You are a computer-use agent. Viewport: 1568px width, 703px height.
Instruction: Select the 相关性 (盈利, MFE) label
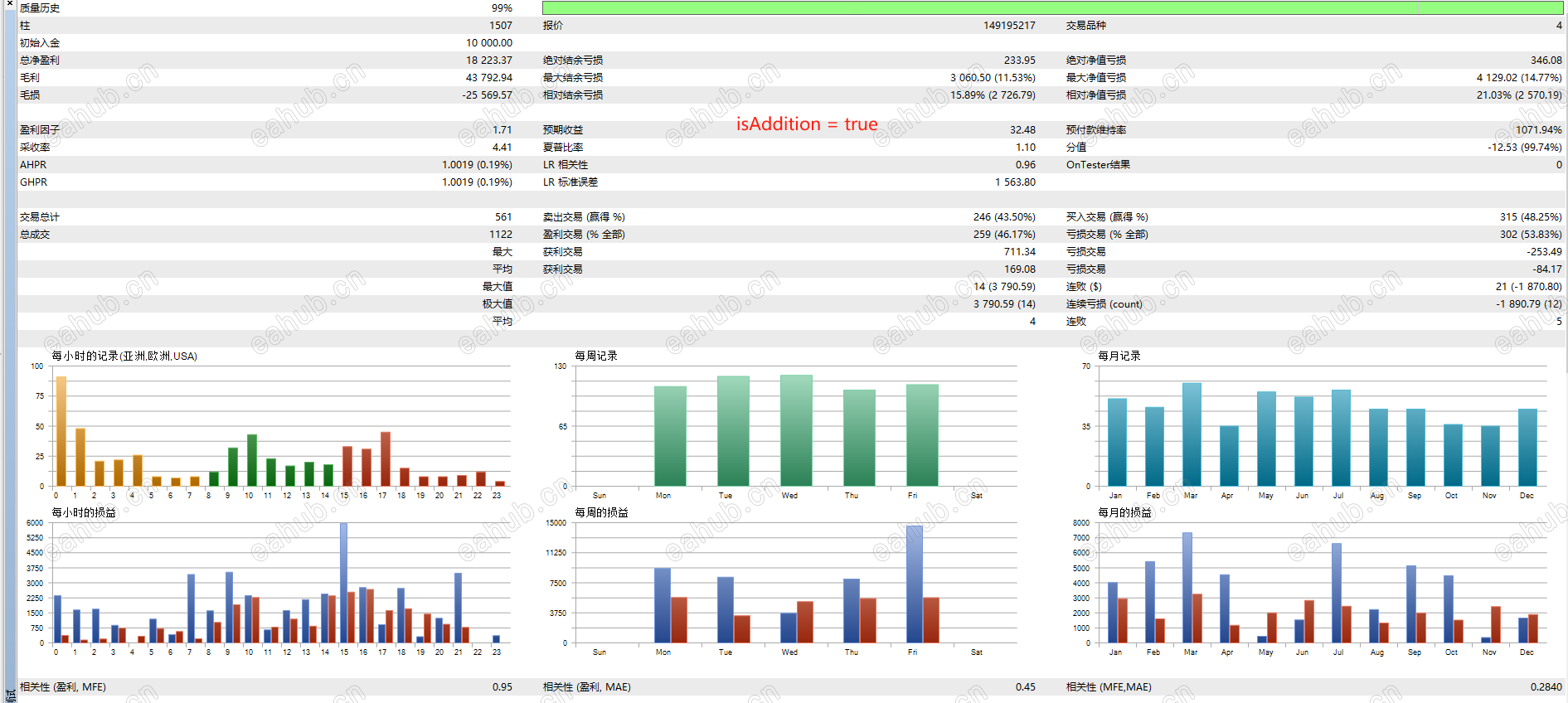(63, 687)
